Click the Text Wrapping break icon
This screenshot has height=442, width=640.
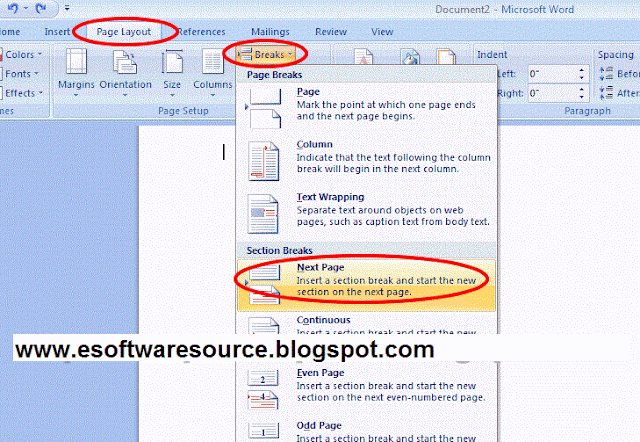coord(263,214)
